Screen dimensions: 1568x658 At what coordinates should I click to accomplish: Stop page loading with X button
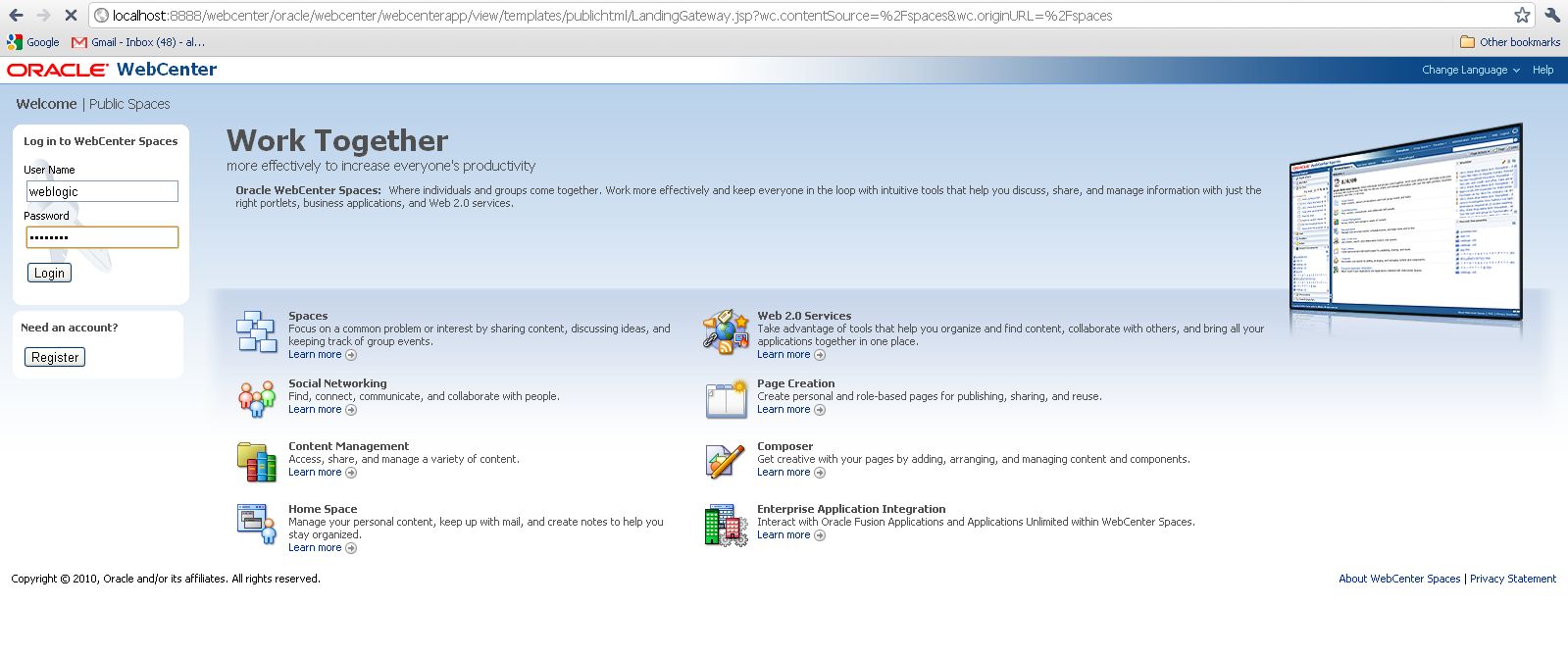point(71,15)
